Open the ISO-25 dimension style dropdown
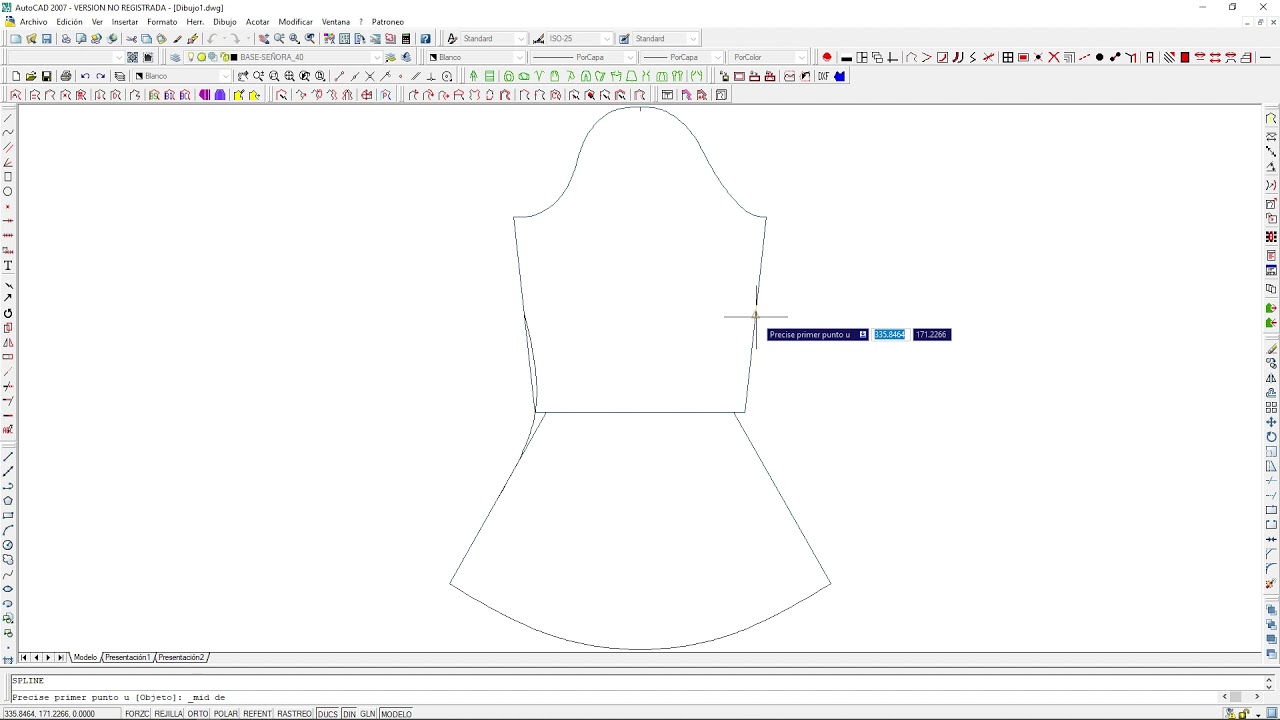The height and width of the screenshot is (720, 1280). point(606,39)
